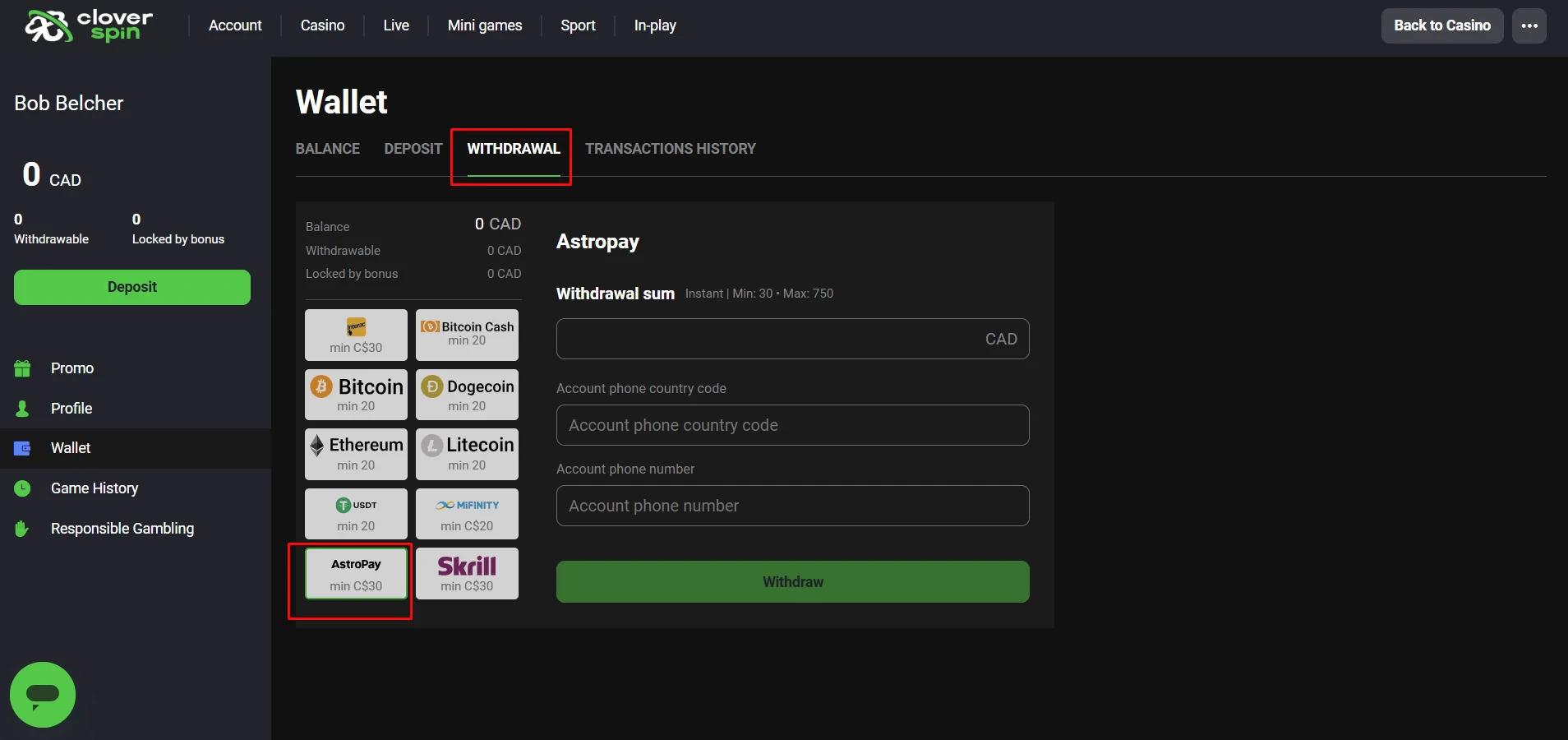Screen dimensions: 1568x740
Task: Select USDT withdrawal tile
Action: click(x=356, y=514)
